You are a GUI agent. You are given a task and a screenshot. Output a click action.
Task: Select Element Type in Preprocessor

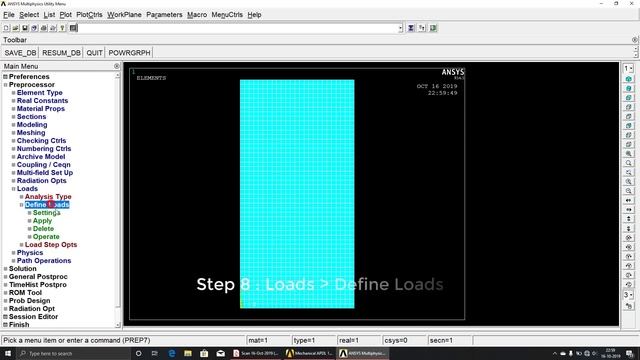(40, 93)
